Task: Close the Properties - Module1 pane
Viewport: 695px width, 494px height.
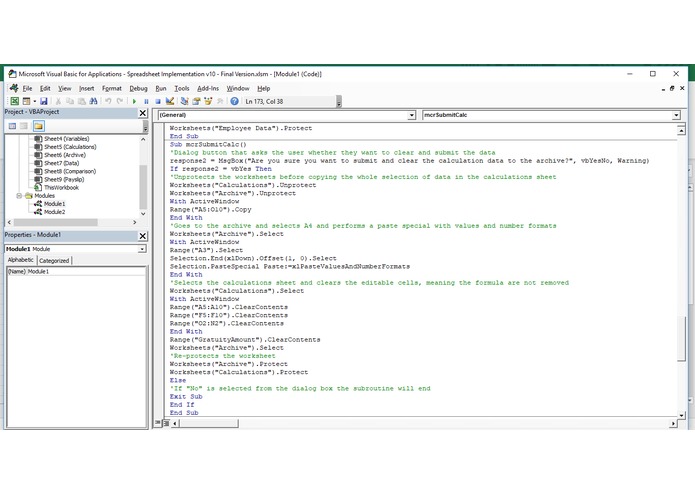Action: pyautogui.click(x=143, y=236)
